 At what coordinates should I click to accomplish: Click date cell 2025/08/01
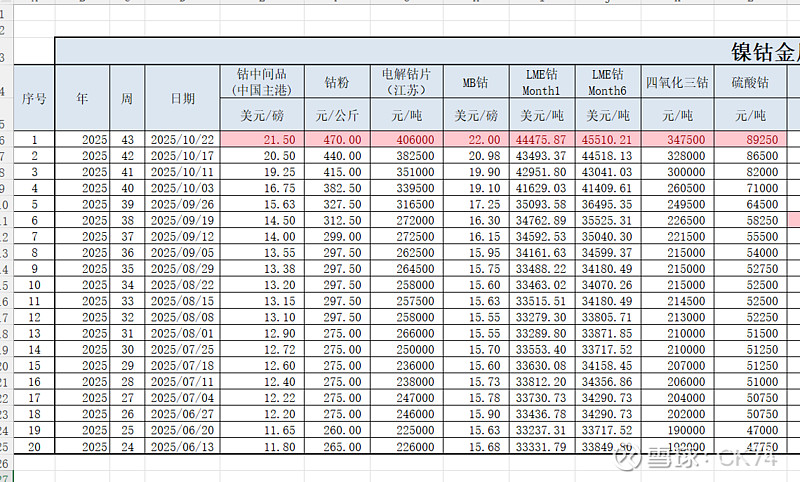[x=183, y=334]
